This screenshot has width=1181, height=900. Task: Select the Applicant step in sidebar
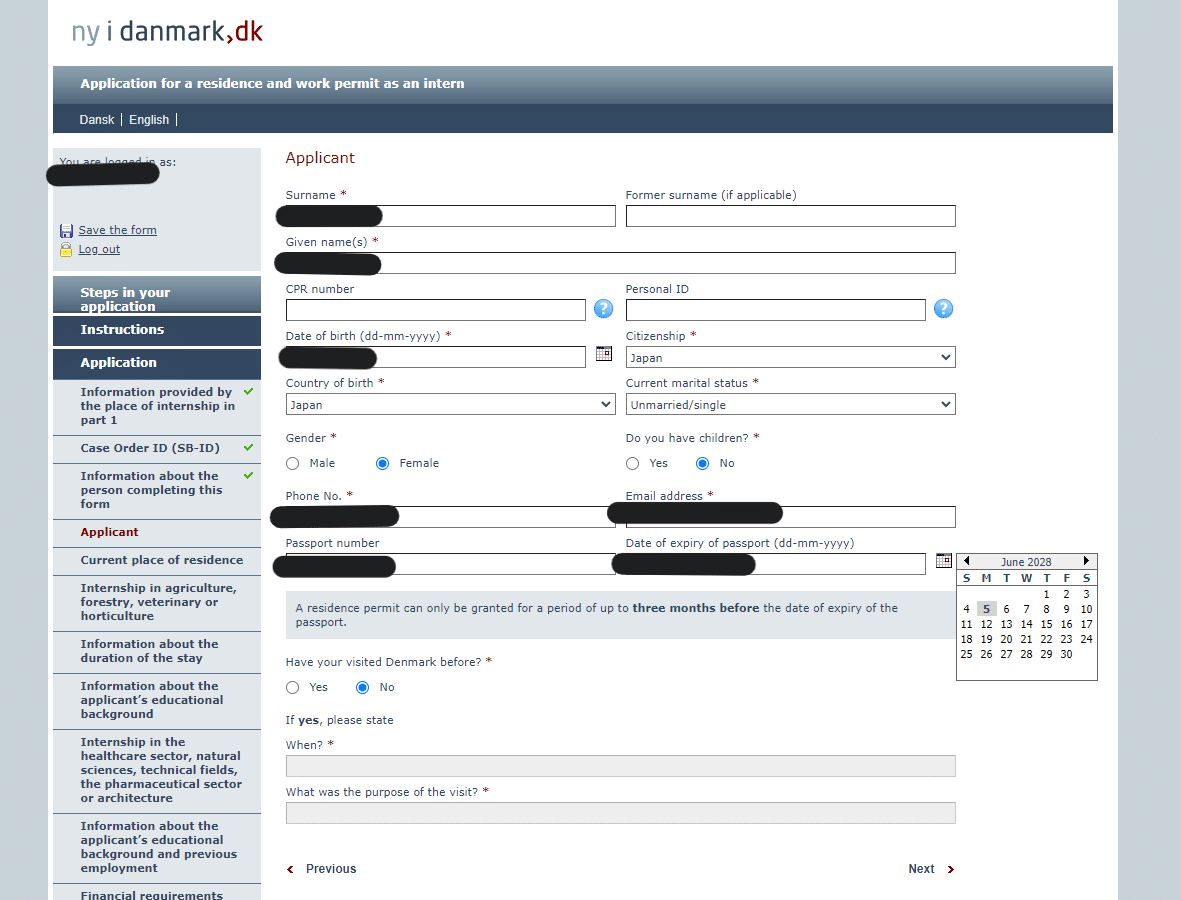tap(157, 532)
